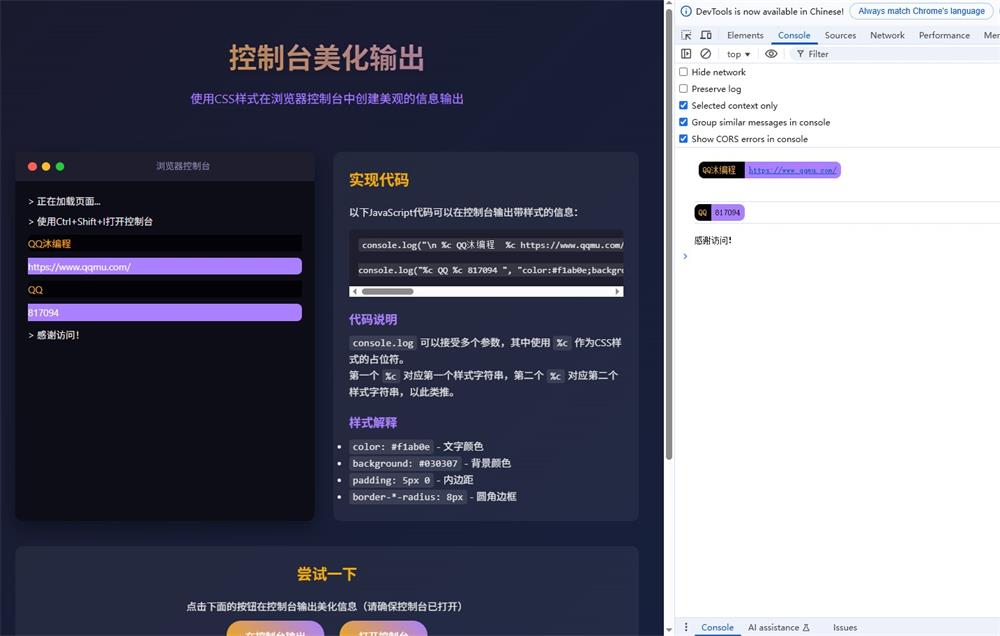Toggle the device toolbar icon
The image size is (1000, 636).
(707, 35)
